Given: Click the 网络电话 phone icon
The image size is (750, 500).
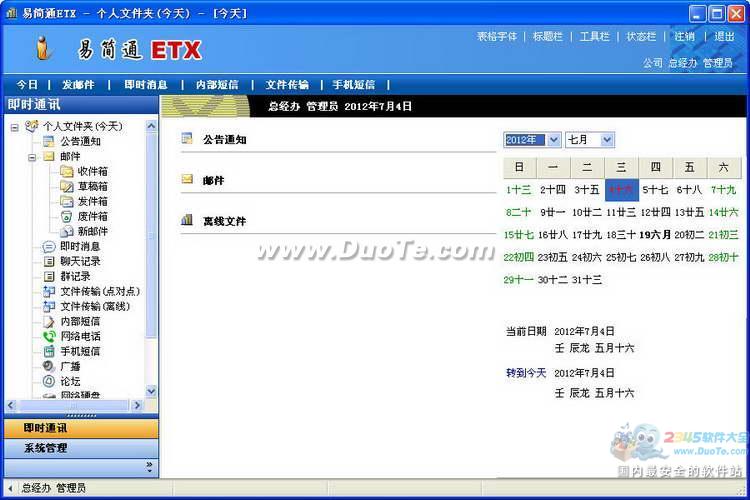Looking at the screenshot, I should point(49,336).
